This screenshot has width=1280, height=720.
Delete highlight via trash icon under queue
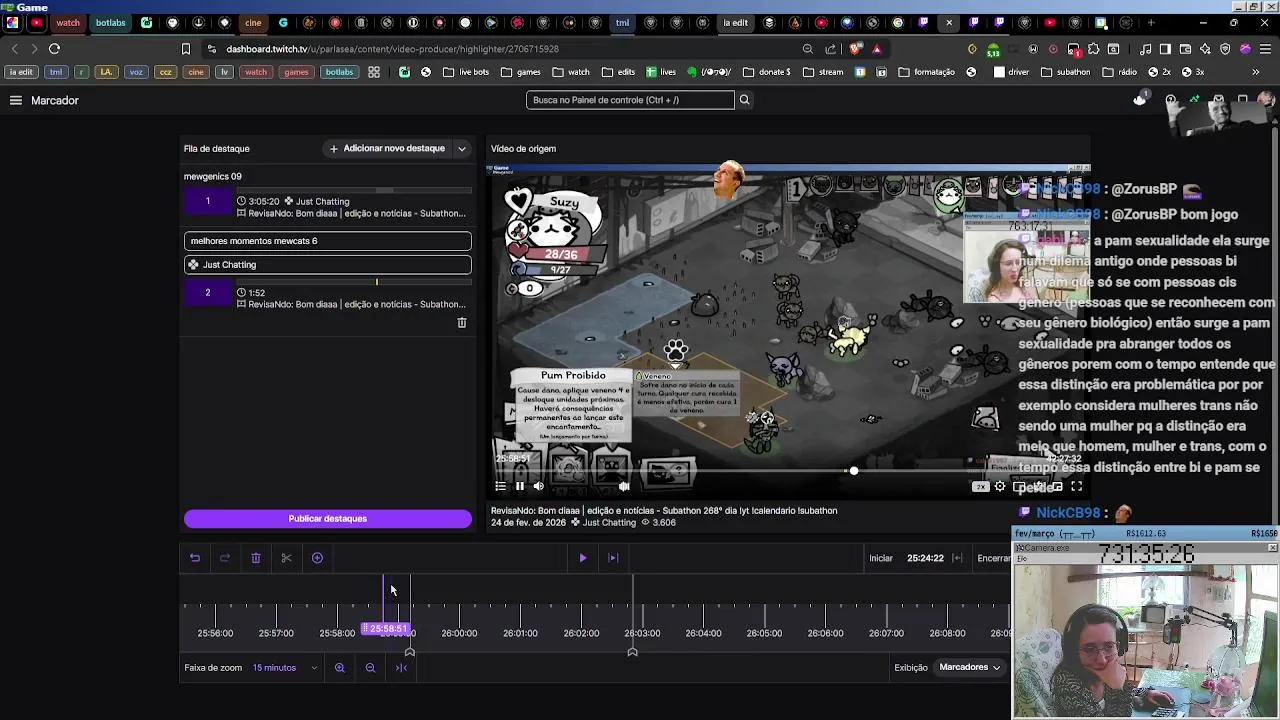(x=461, y=323)
